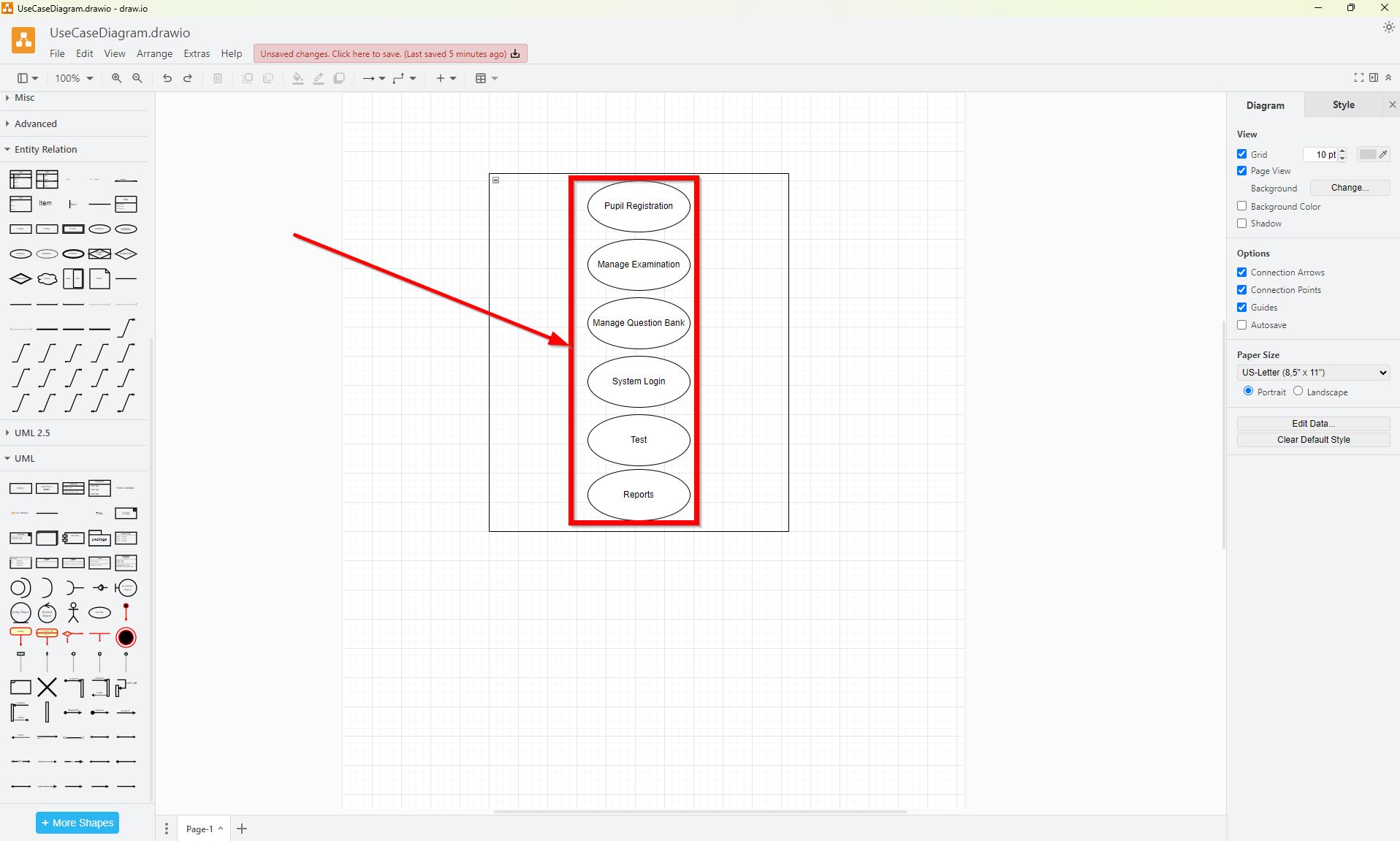The image size is (1400, 841).
Task: Enable the Autosave checkbox
Action: pos(1242,324)
